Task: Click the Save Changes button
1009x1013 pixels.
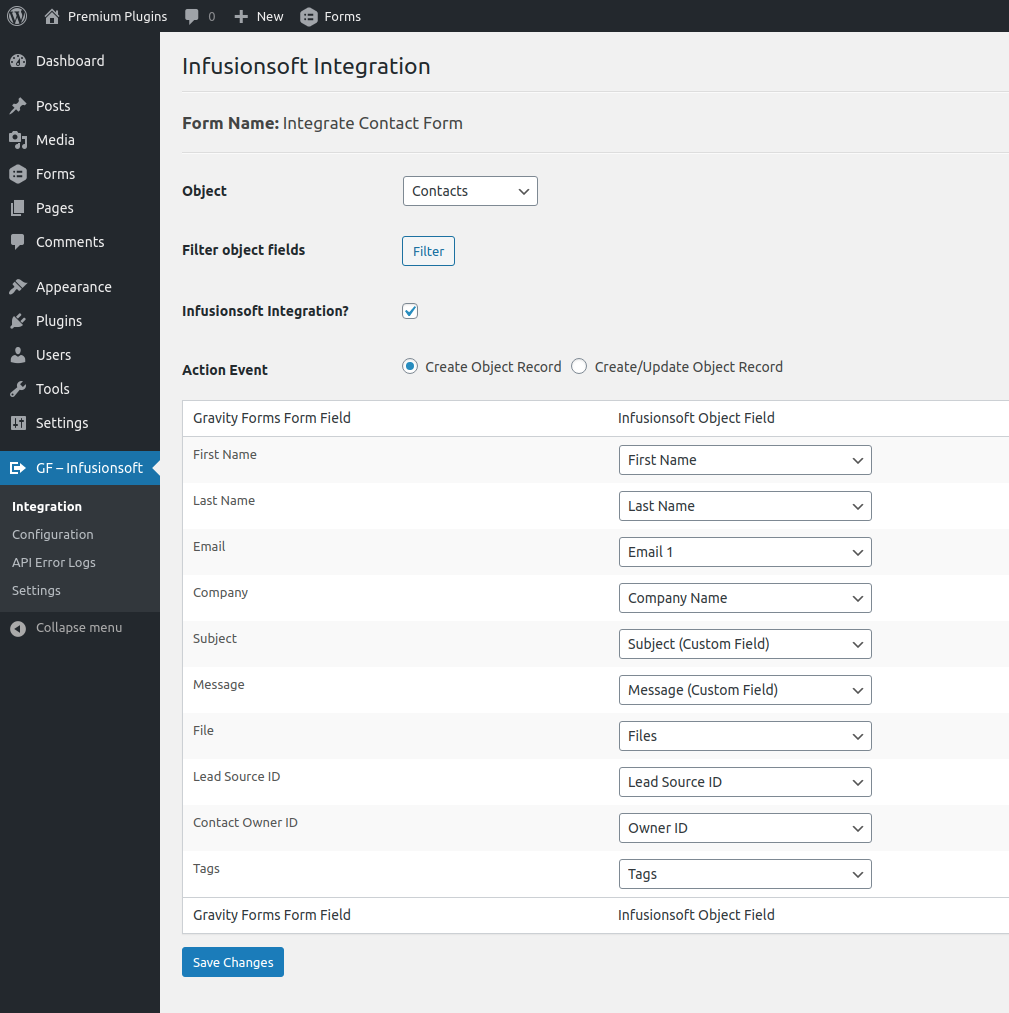Action: click(232, 961)
